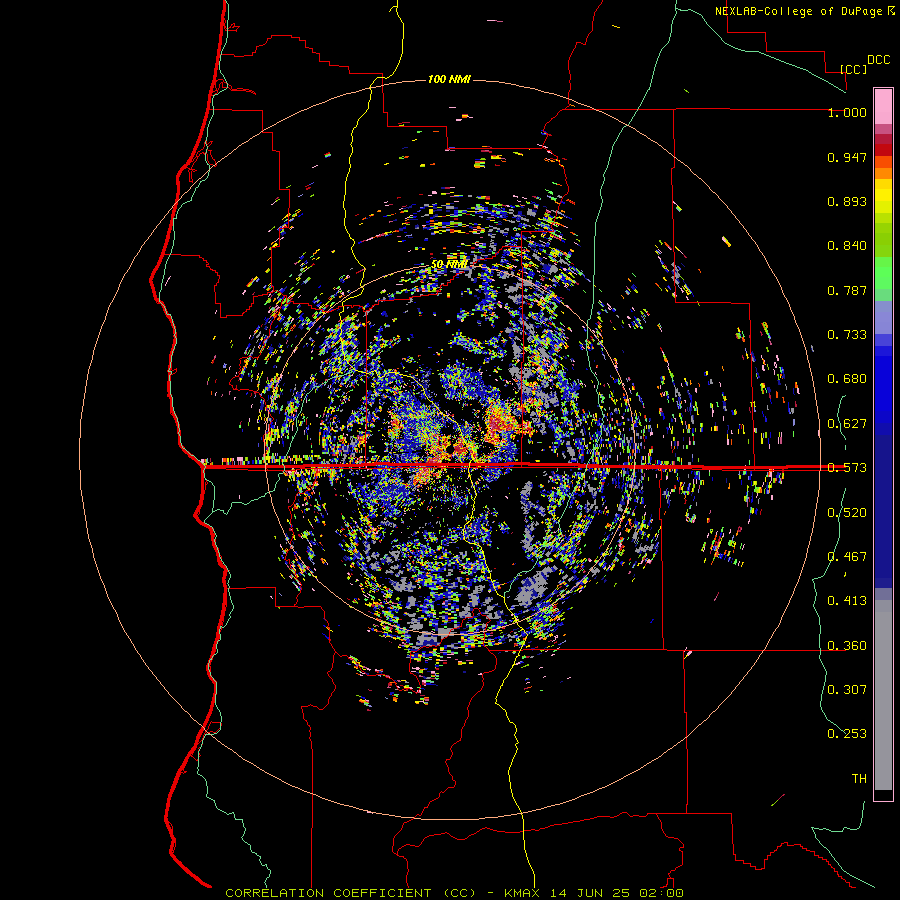The height and width of the screenshot is (900, 900).
Task: Pick the light pink top color bar segment
Action: (x=883, y=106)
